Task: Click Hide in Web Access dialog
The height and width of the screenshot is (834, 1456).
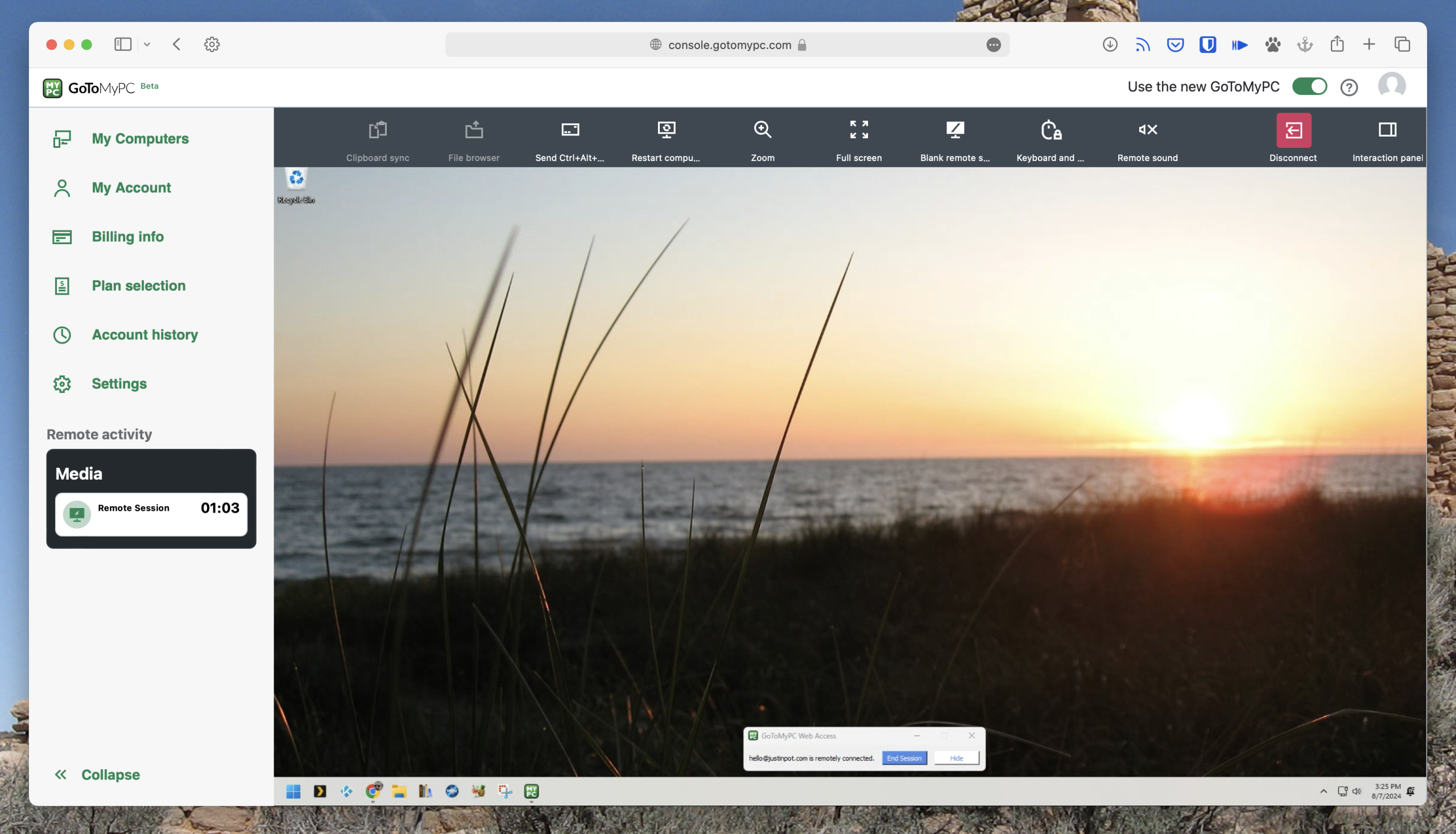Action: 956,758
